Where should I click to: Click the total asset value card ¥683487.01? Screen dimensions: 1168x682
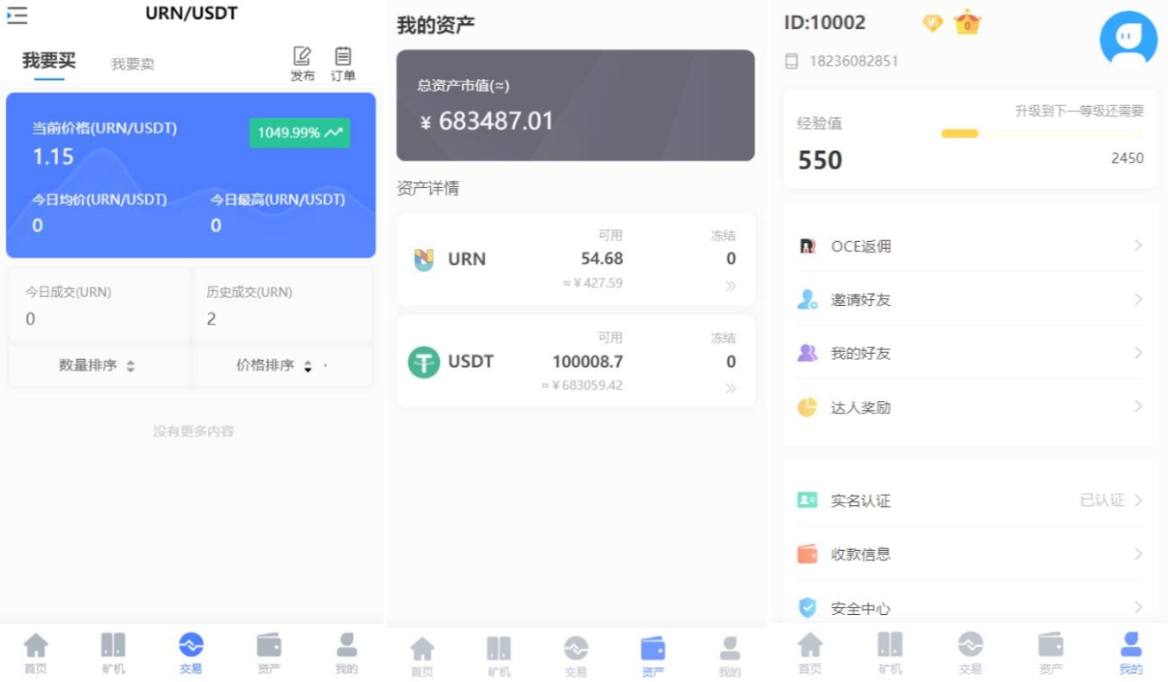(x=575, y=105)
